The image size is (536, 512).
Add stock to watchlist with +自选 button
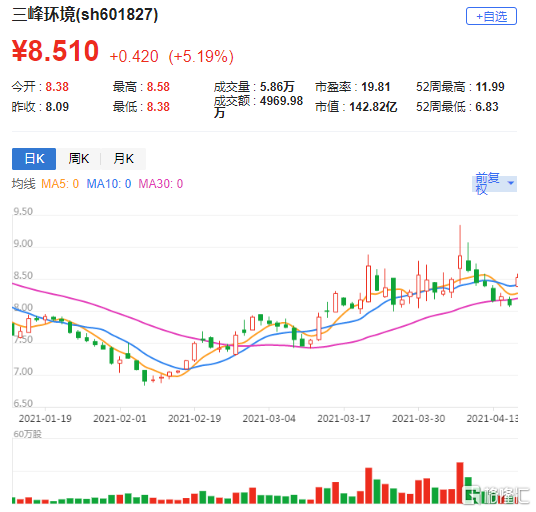(491, 16)
